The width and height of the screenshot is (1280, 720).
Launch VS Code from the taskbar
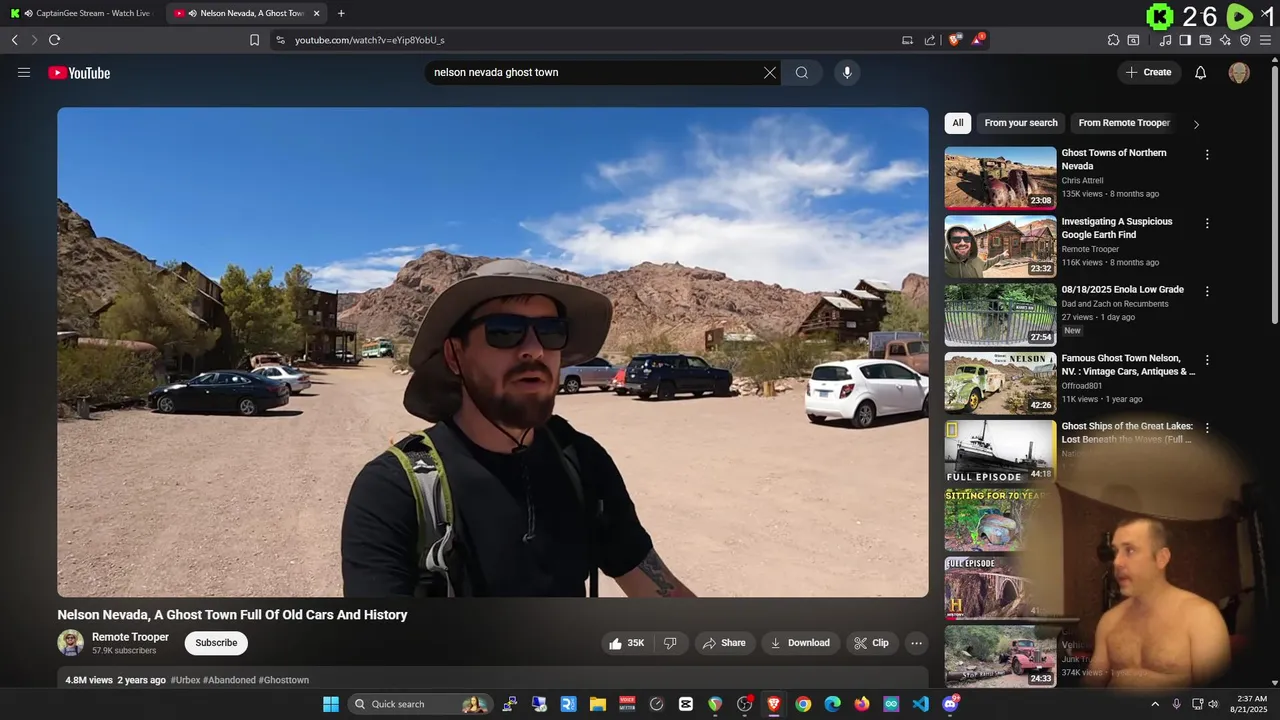921,704
